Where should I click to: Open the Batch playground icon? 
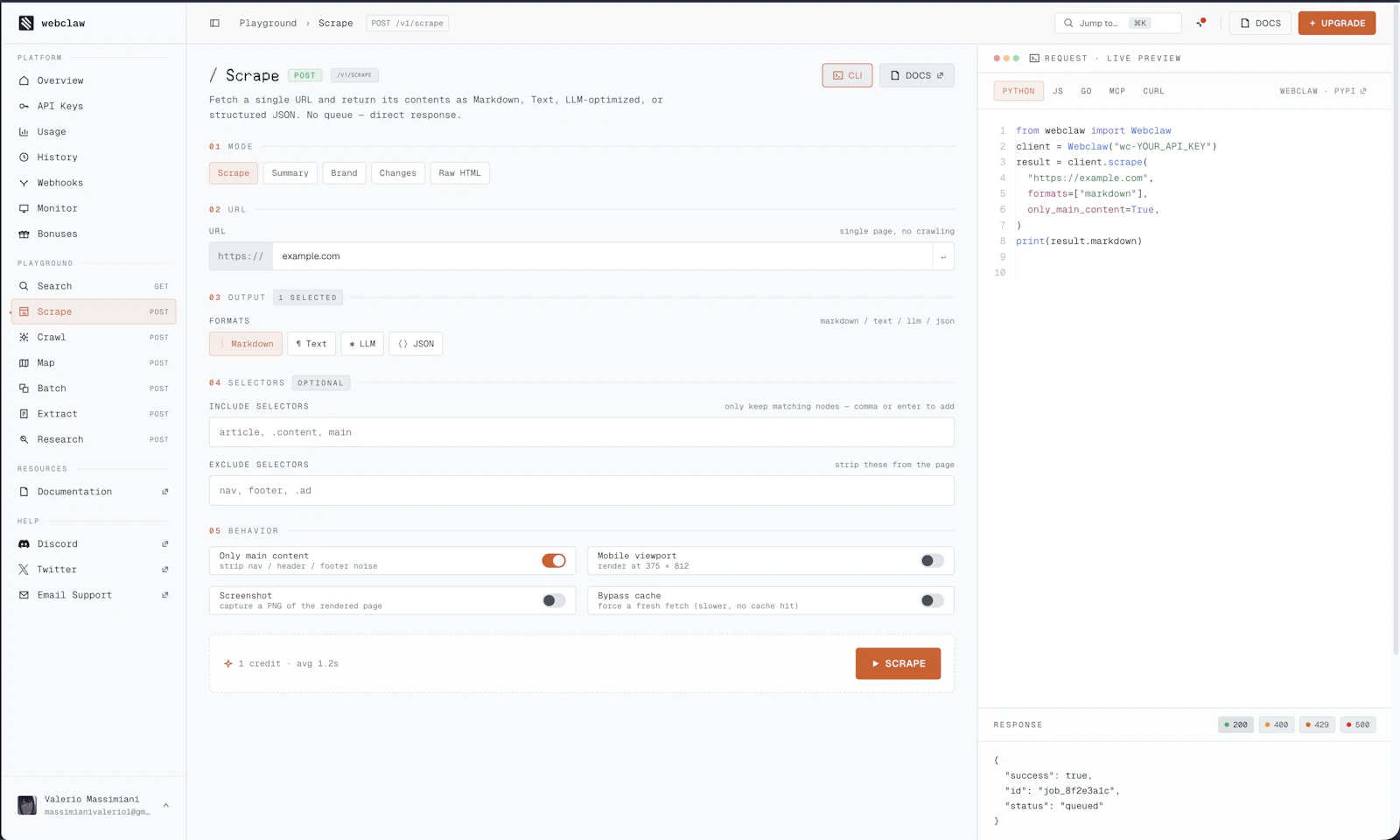point(24,388)
